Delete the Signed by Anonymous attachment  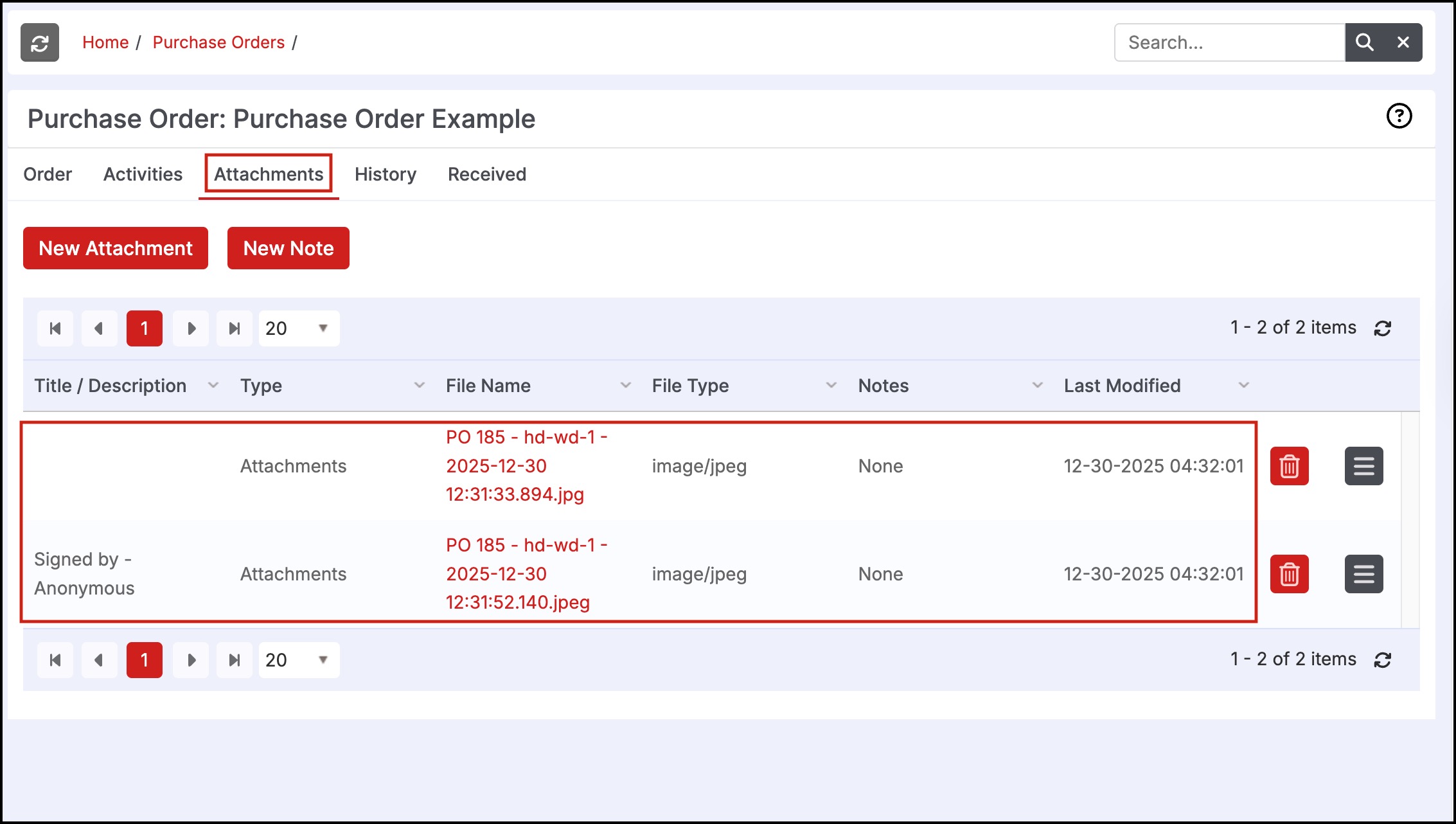coord(1289,574)
